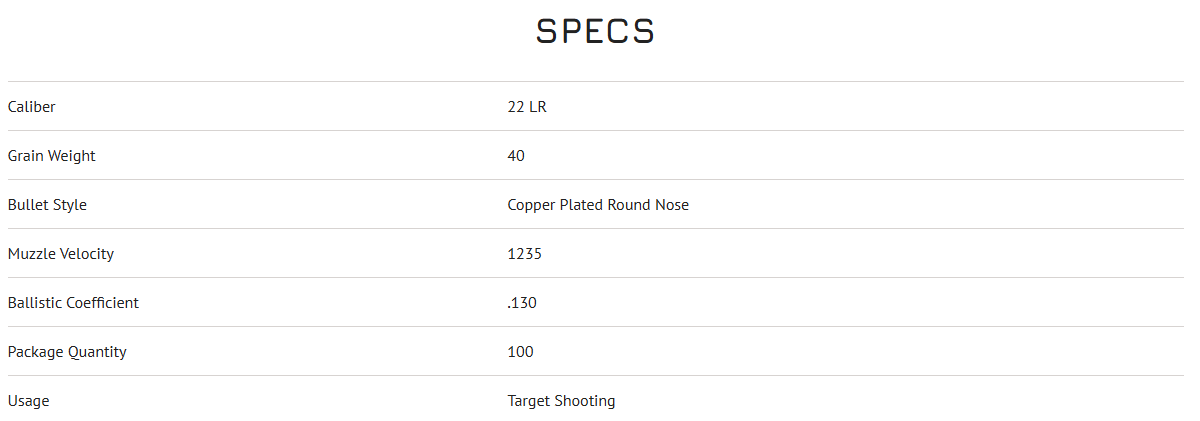Select the 22 LR caliber value
1200x421 pixels.
[x=527, y=107]
